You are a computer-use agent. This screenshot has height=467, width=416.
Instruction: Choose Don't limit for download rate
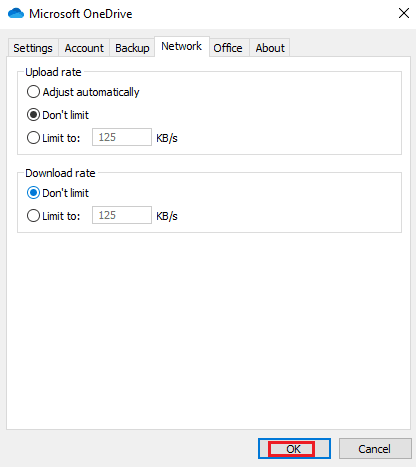pos(58,193)
